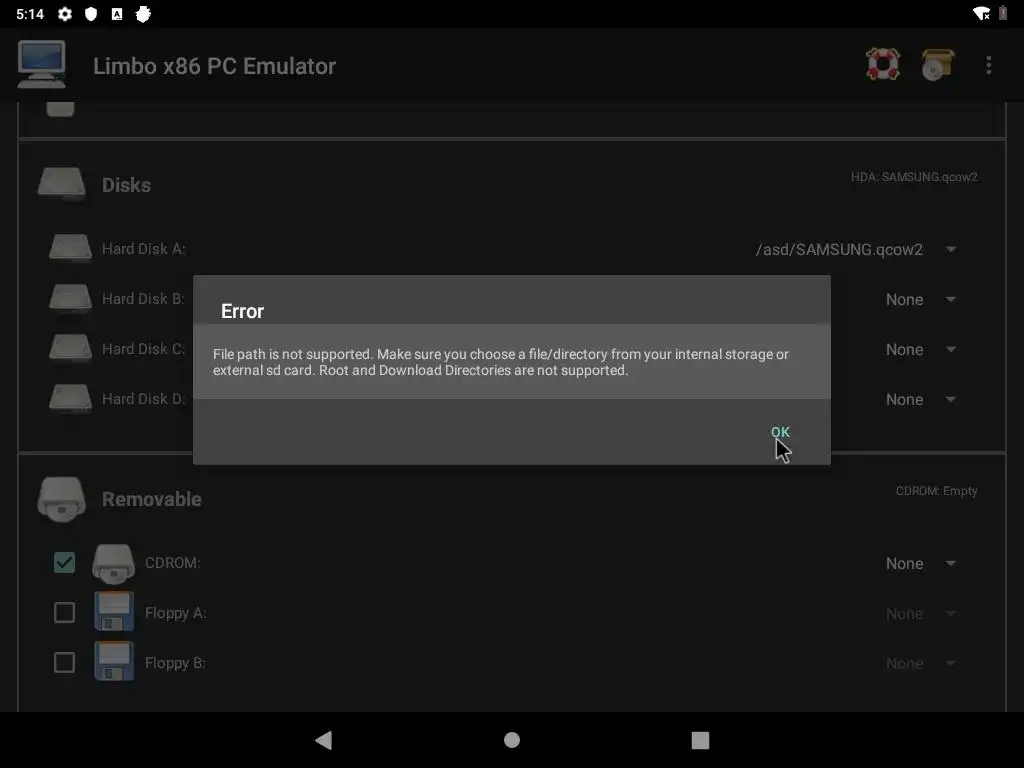The width and height of the screenshot is (1024, 768).
Task: Click the HDA: SAMSUNG.qcow2 summary text
Action: (914, 177)
